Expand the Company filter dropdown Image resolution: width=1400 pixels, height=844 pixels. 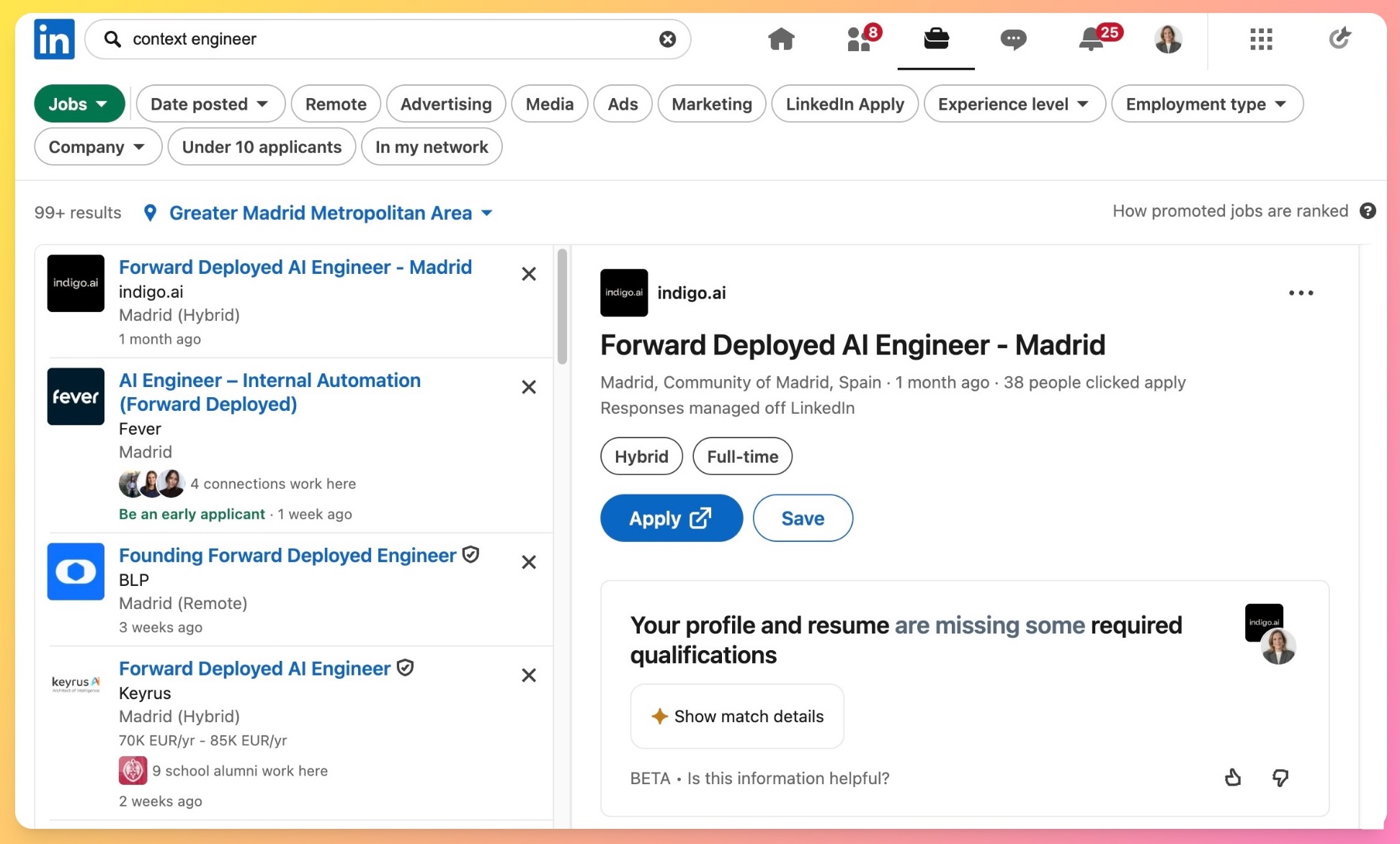(98, 147)
